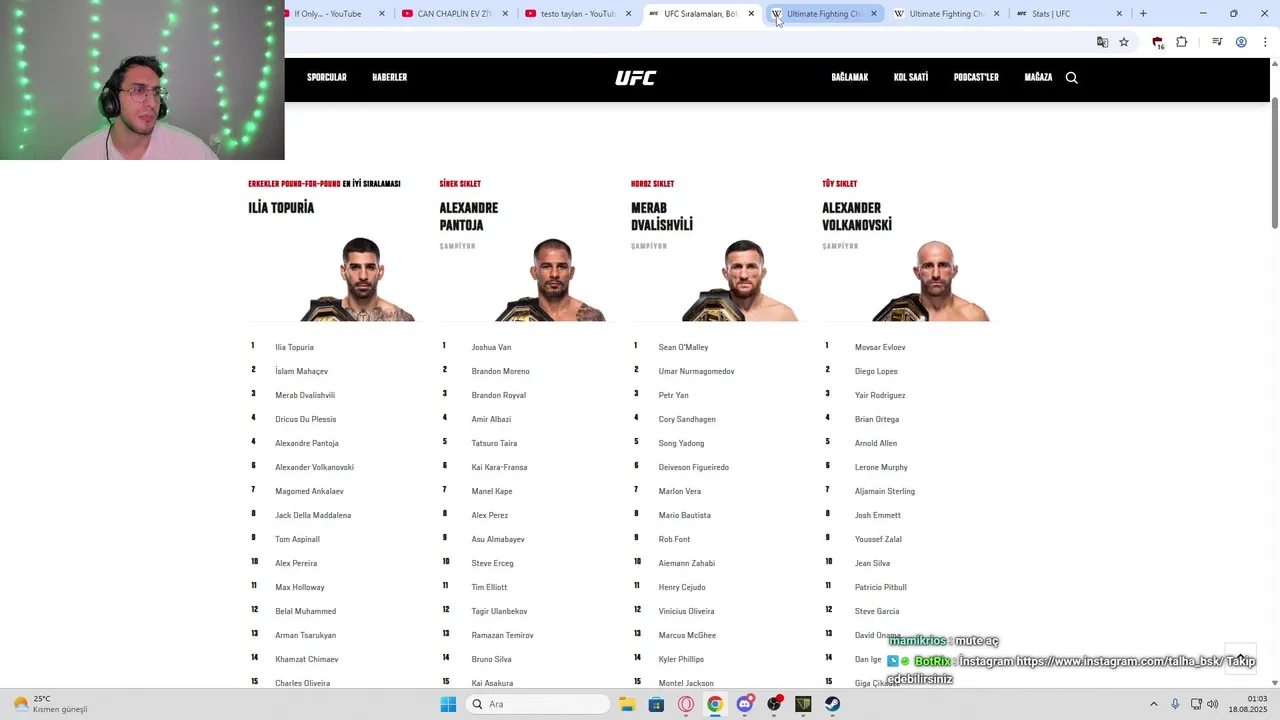Click Merab Dvalishvili's champion photo
The image size is (1280, 720).
pos(742,279)
